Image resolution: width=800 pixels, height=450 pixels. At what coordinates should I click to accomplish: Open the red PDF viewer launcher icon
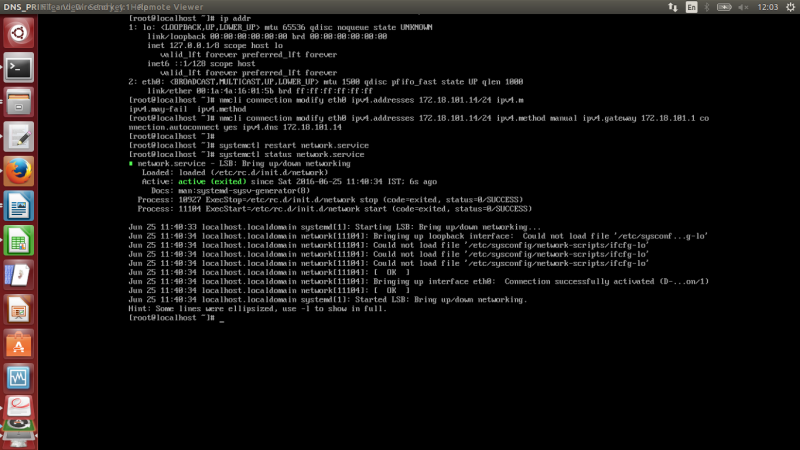click(x=19, y=407)
